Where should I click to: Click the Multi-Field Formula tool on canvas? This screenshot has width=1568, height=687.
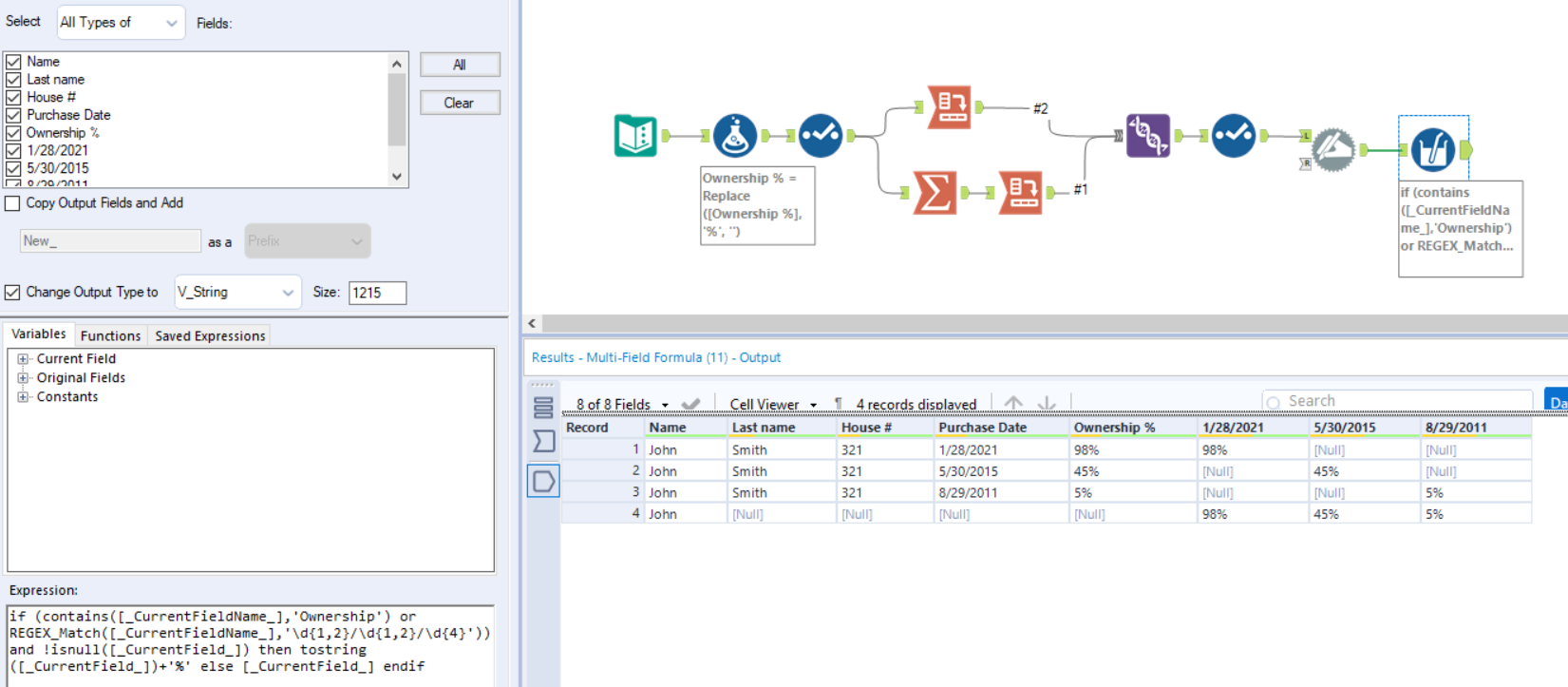point(1432,150)
